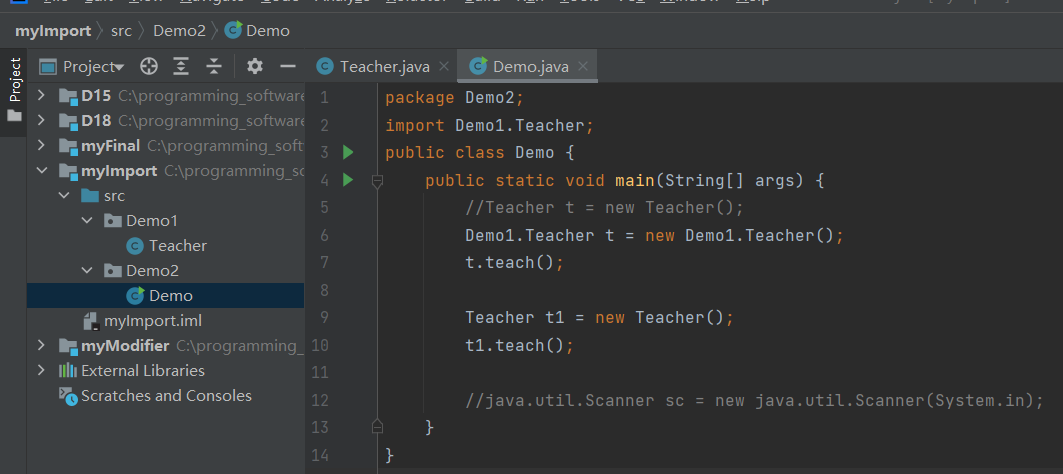Click commented Scanner code on line 12
This screenshot has height=474, width=1063.
coord(754,400)
